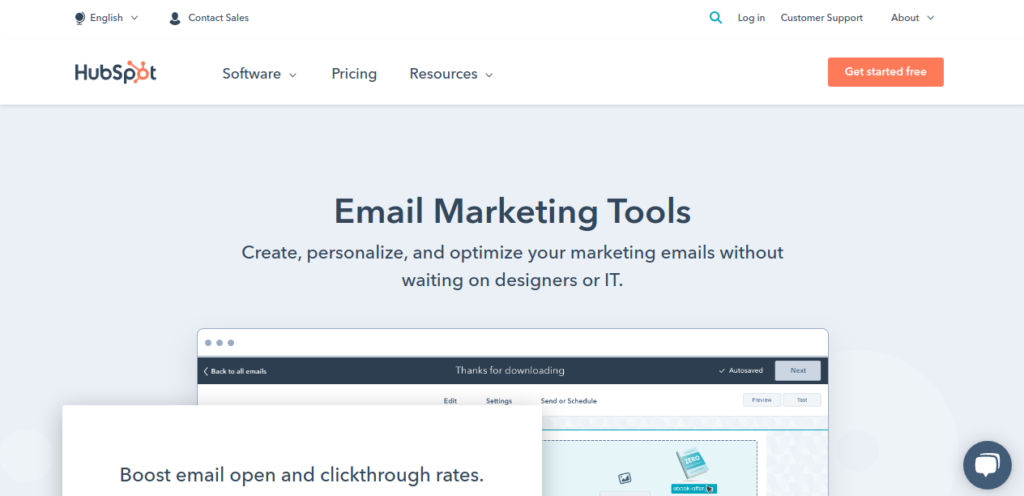Open Customer Support page

tap(822, 18)
